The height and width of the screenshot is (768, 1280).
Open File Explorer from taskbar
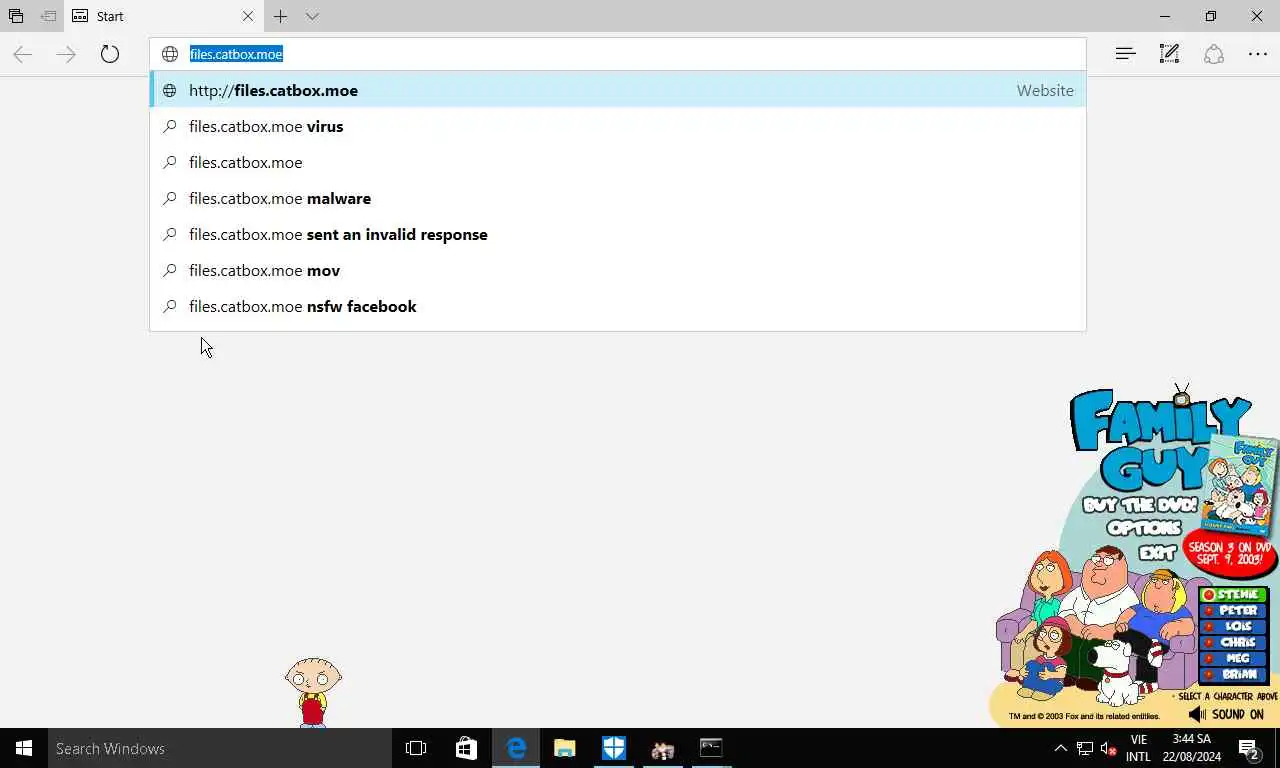pos(565,748)
